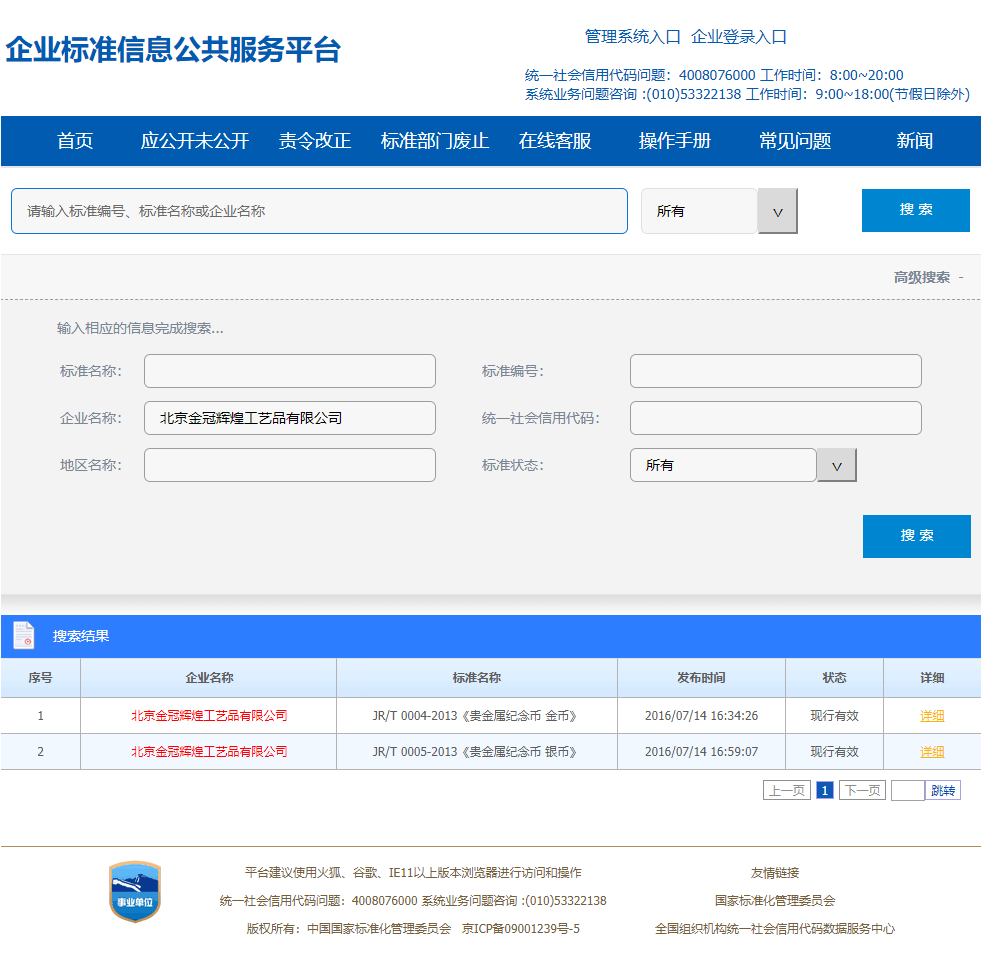Click the 跳转 page jump button
Viewport: 982px width, 960px height.
[x=943, y=791]
